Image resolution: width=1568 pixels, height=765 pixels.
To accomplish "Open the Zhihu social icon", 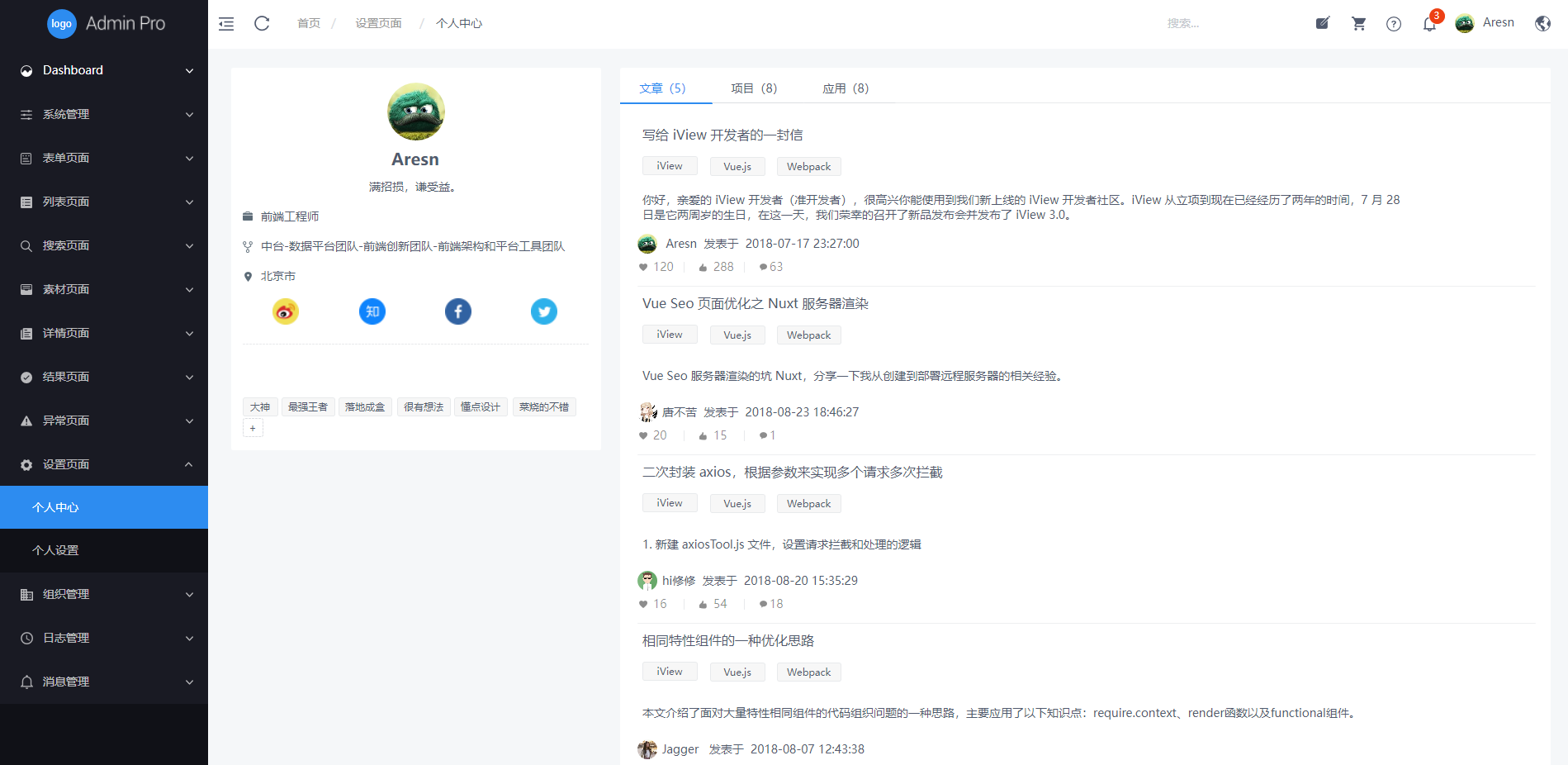I will tap(372, 311).
